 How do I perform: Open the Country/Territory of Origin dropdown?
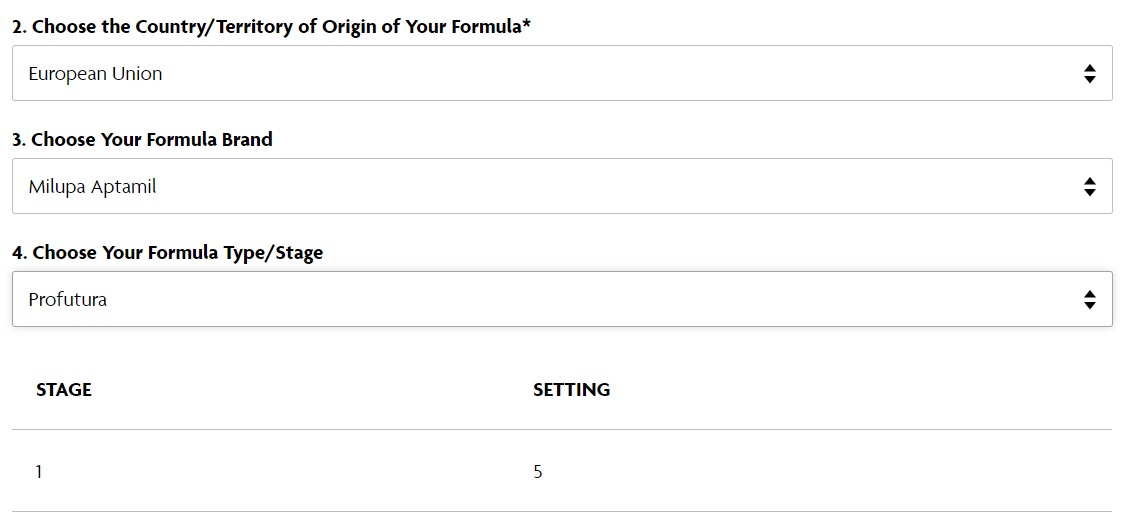[562, 73]
